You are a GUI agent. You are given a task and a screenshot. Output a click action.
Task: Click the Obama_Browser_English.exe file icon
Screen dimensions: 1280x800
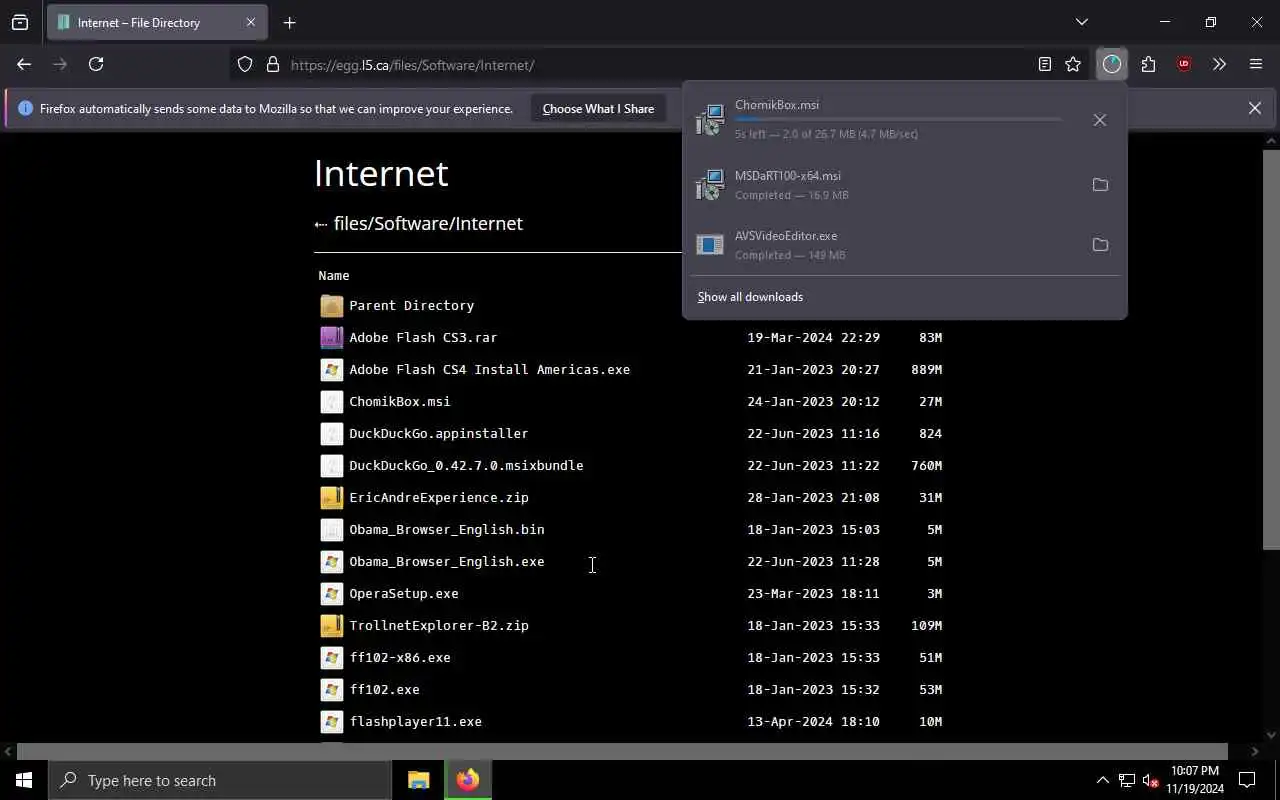tap(332, 561)
